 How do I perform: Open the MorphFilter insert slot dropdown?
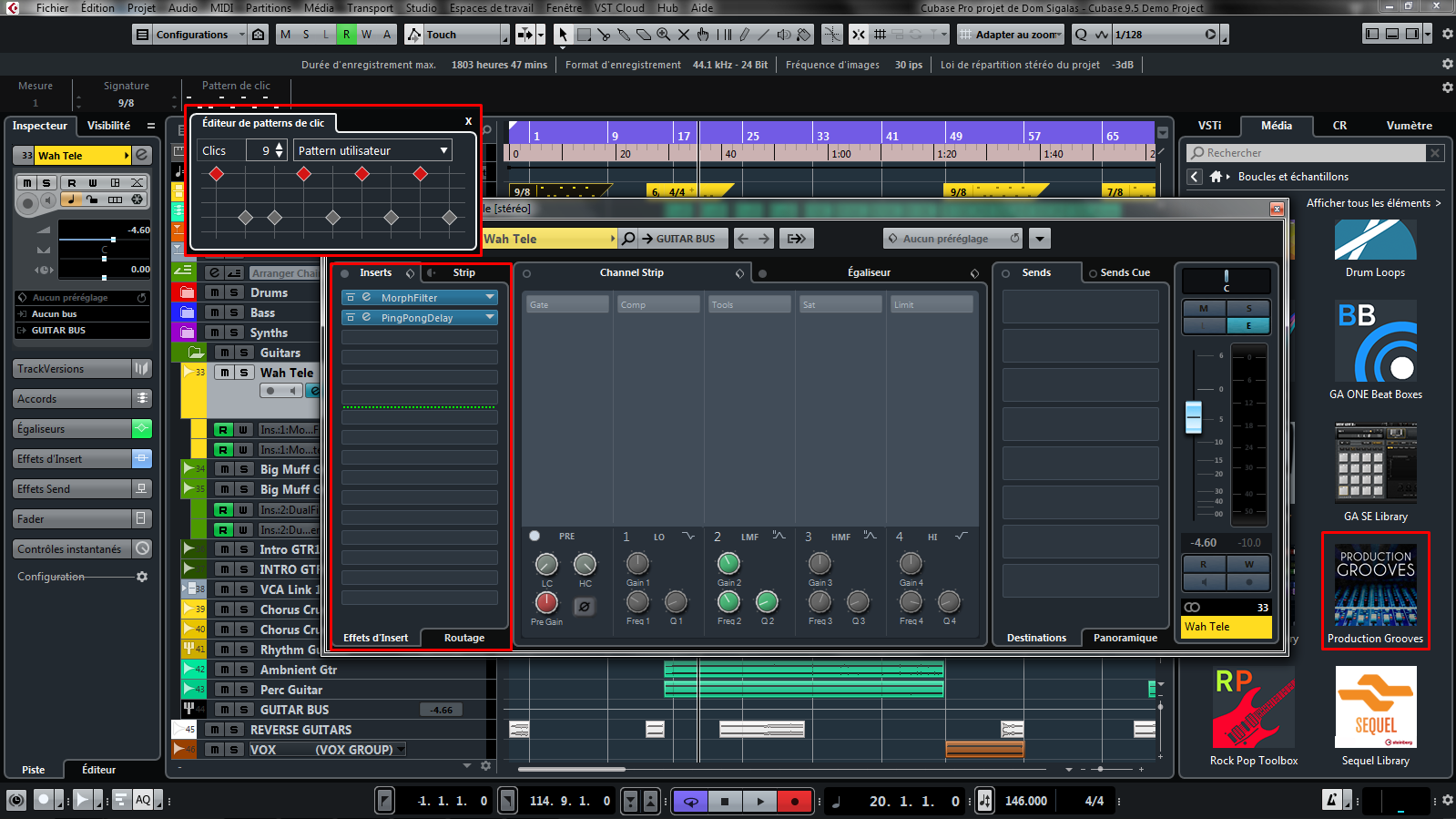tap(490, 298)
